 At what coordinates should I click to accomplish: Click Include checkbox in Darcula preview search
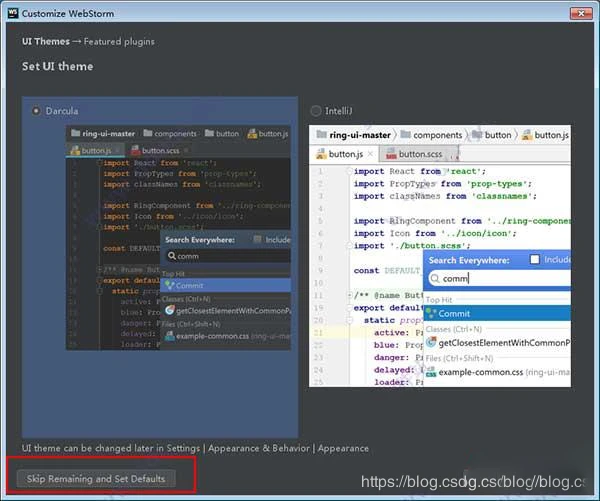pyautogui.click(x=258, y=240)
